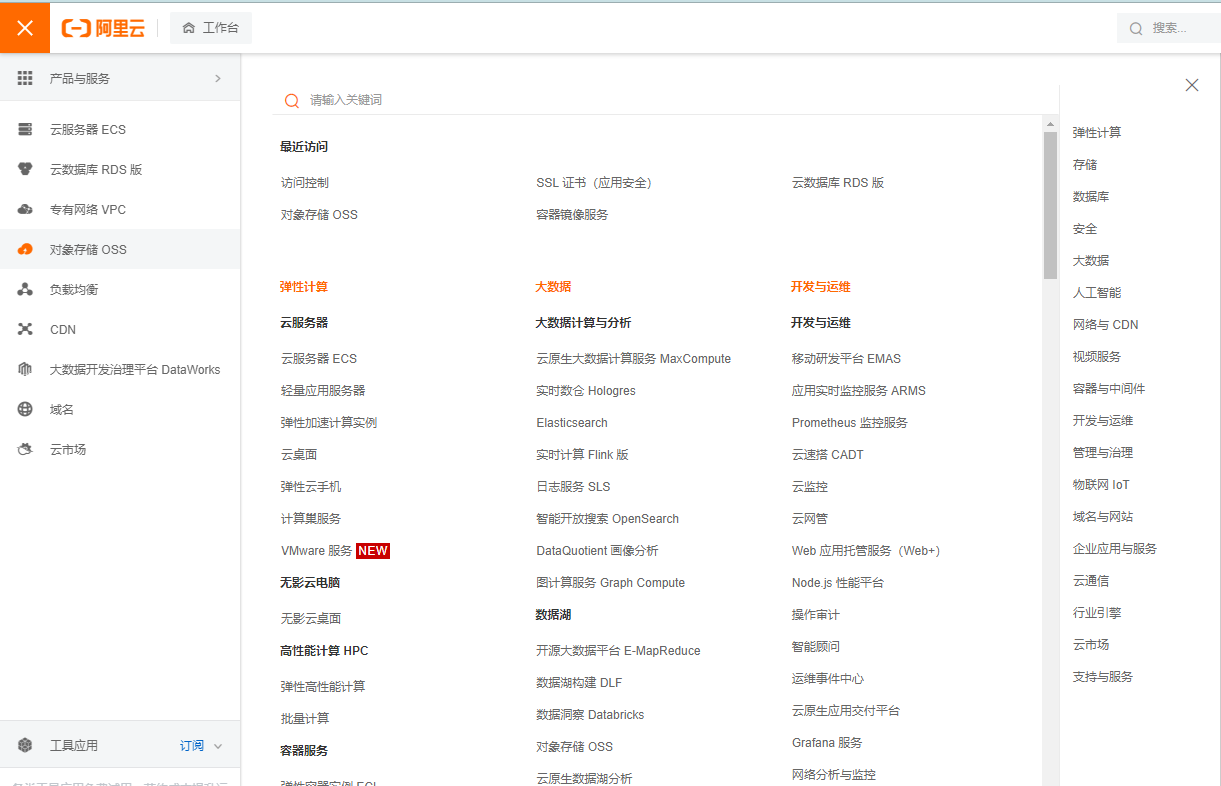Click the grid icon next to 产品与服务
This screenshot has height=786, width=1221.
pyautogui.click(x=25, y=78)
